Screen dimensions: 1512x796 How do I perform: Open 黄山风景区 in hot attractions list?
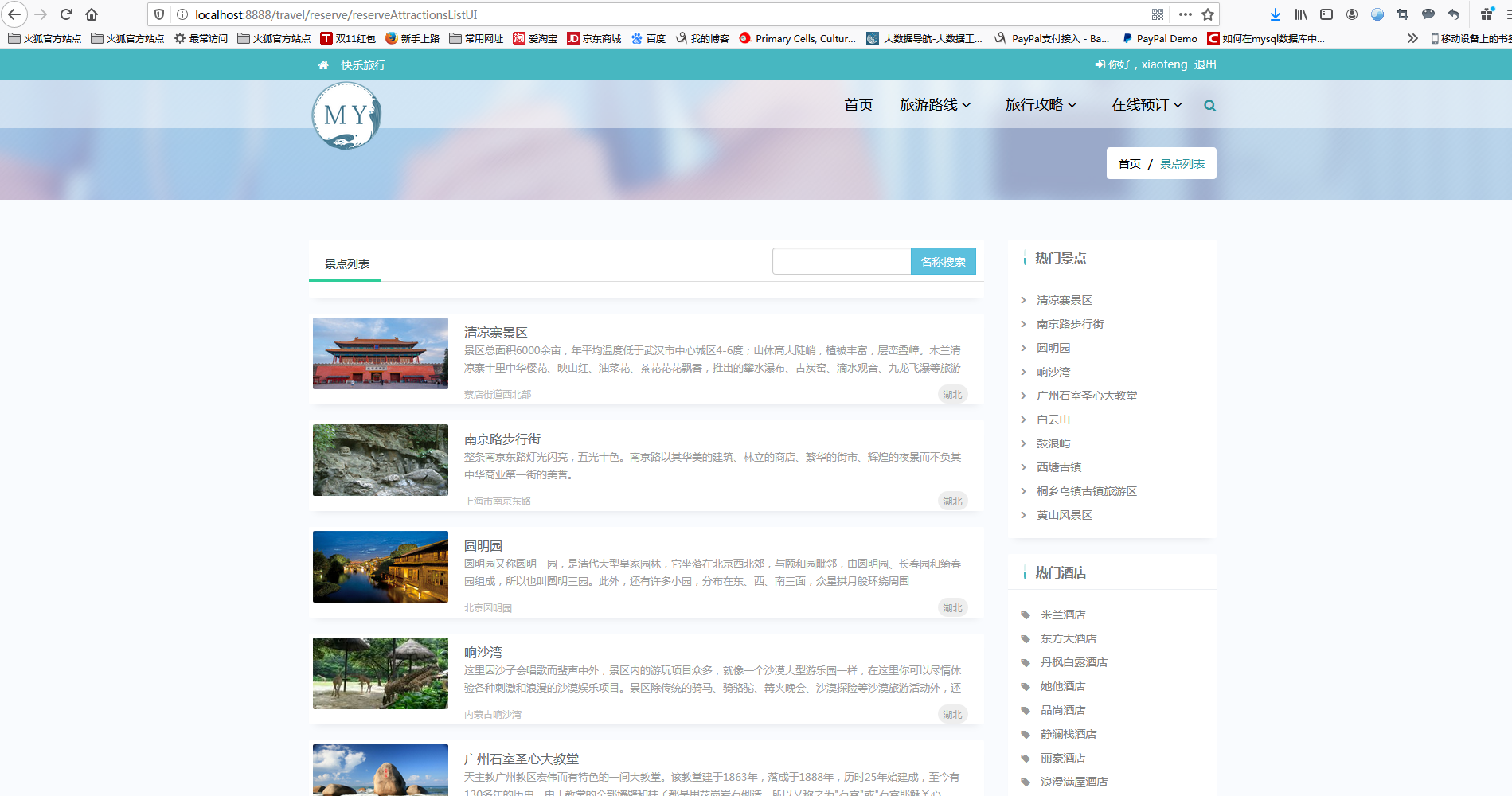[1064, 515]
